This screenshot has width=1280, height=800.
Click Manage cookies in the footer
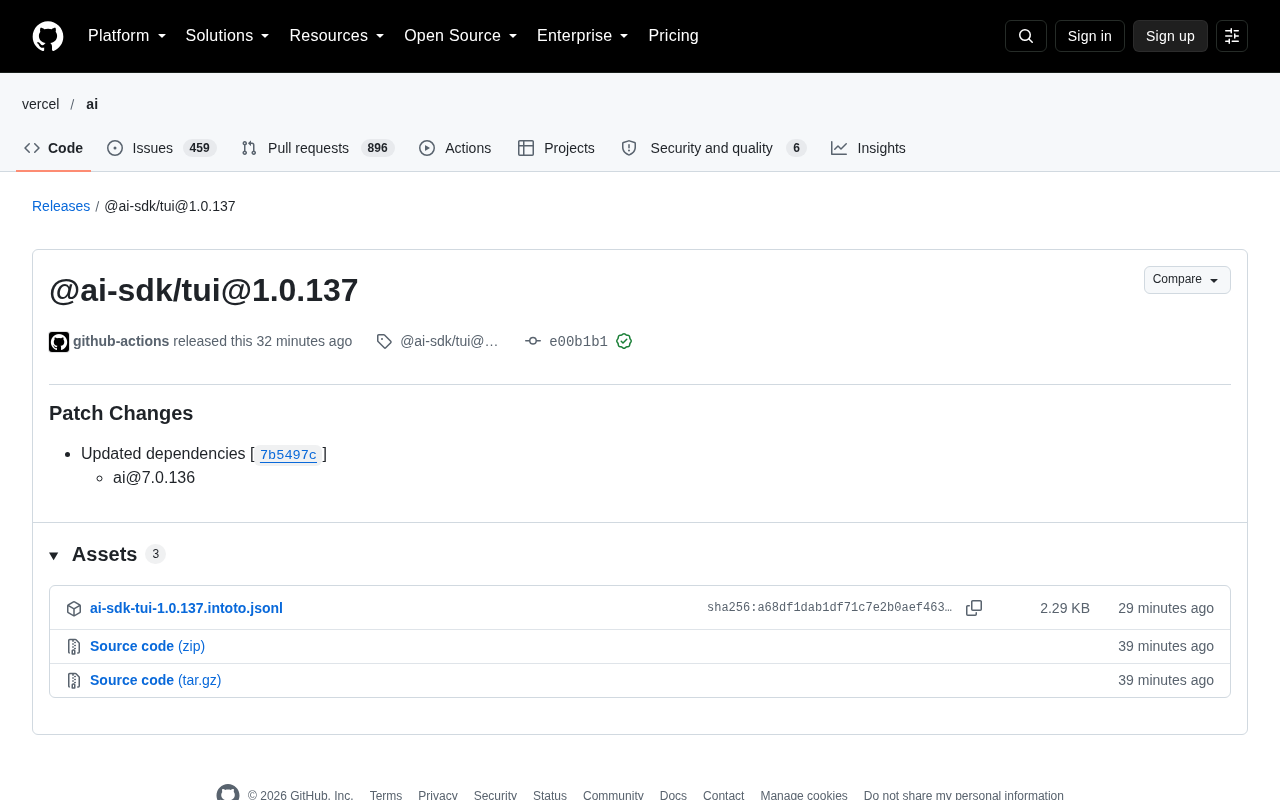tap(804, 795)
